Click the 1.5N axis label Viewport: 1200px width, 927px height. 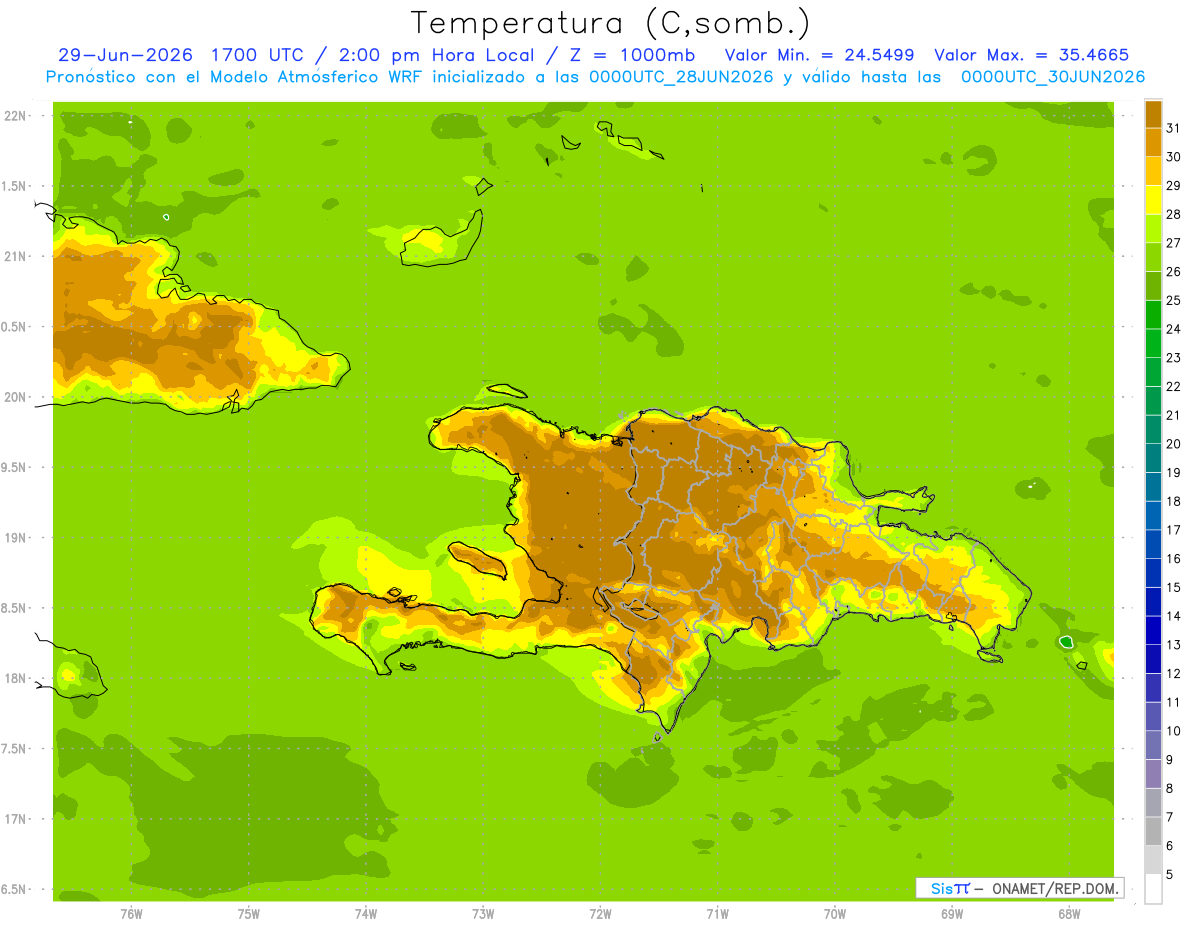coord(15,186)
